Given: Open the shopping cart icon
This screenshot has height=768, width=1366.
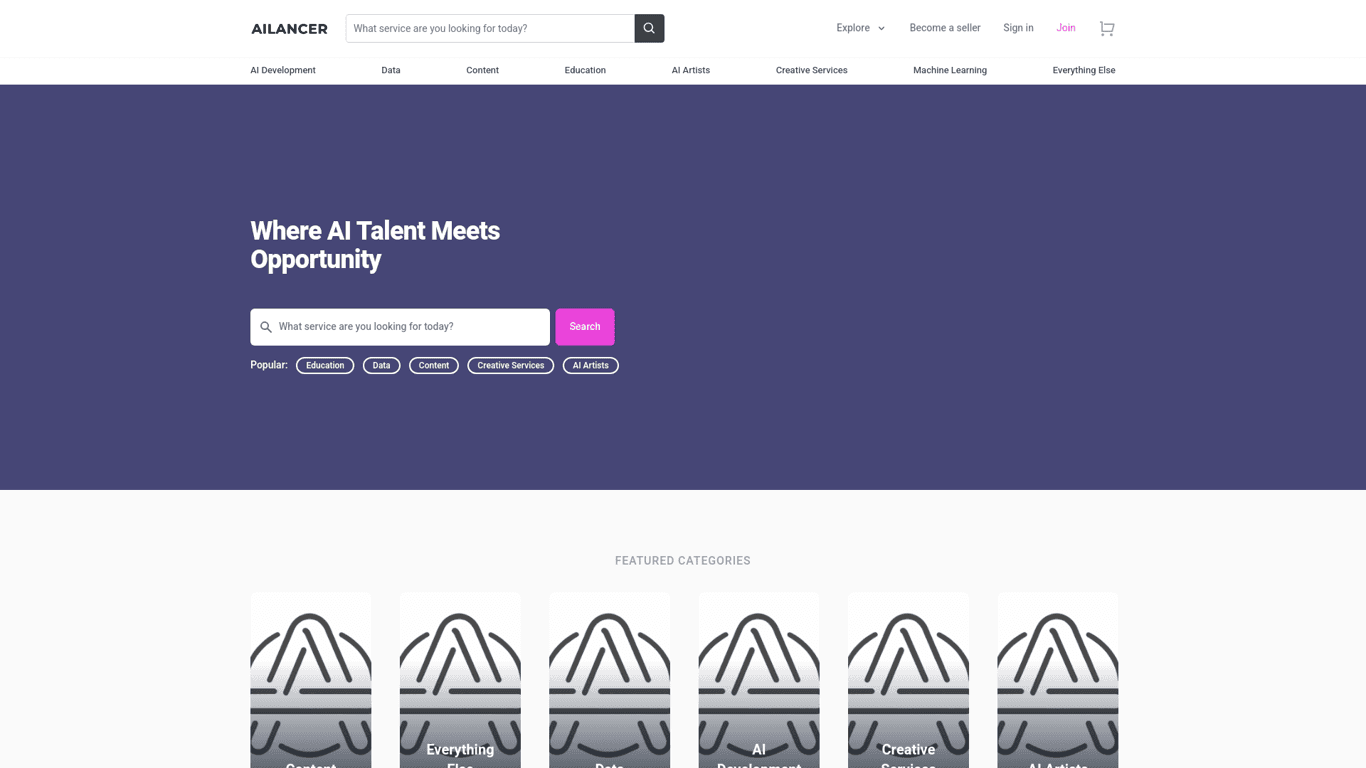Looking at the screenshot, I should pyautogui.click(x=1106, y=28).
